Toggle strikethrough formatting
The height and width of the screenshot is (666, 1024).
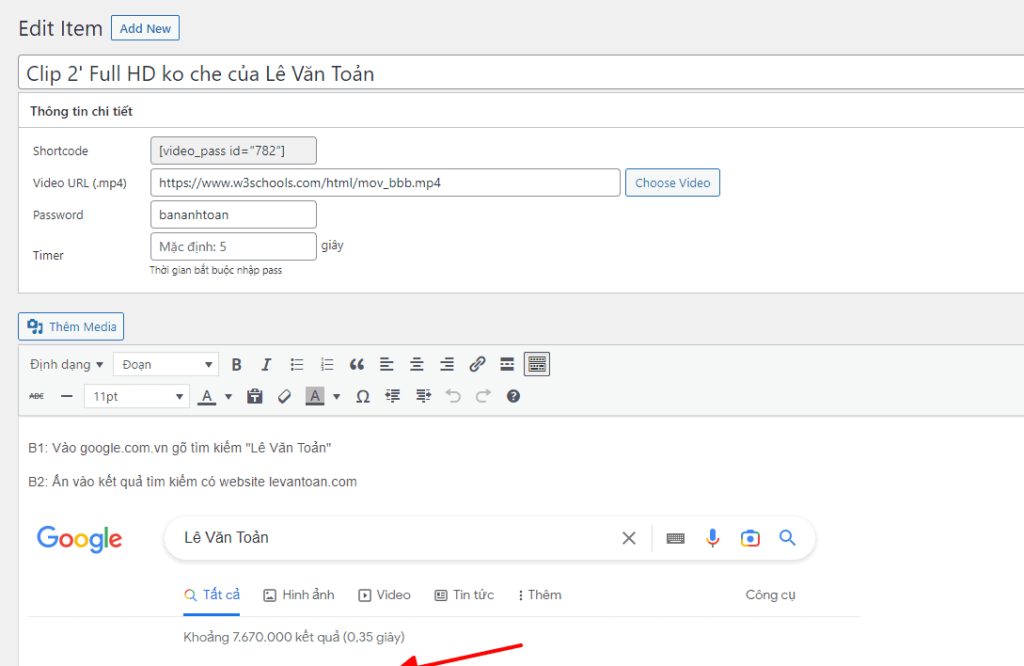coord(37,397)
